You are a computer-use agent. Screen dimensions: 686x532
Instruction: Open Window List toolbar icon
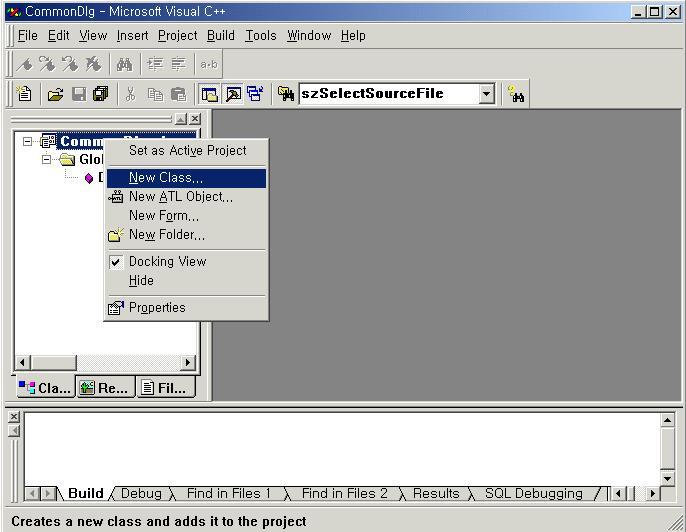256,94
